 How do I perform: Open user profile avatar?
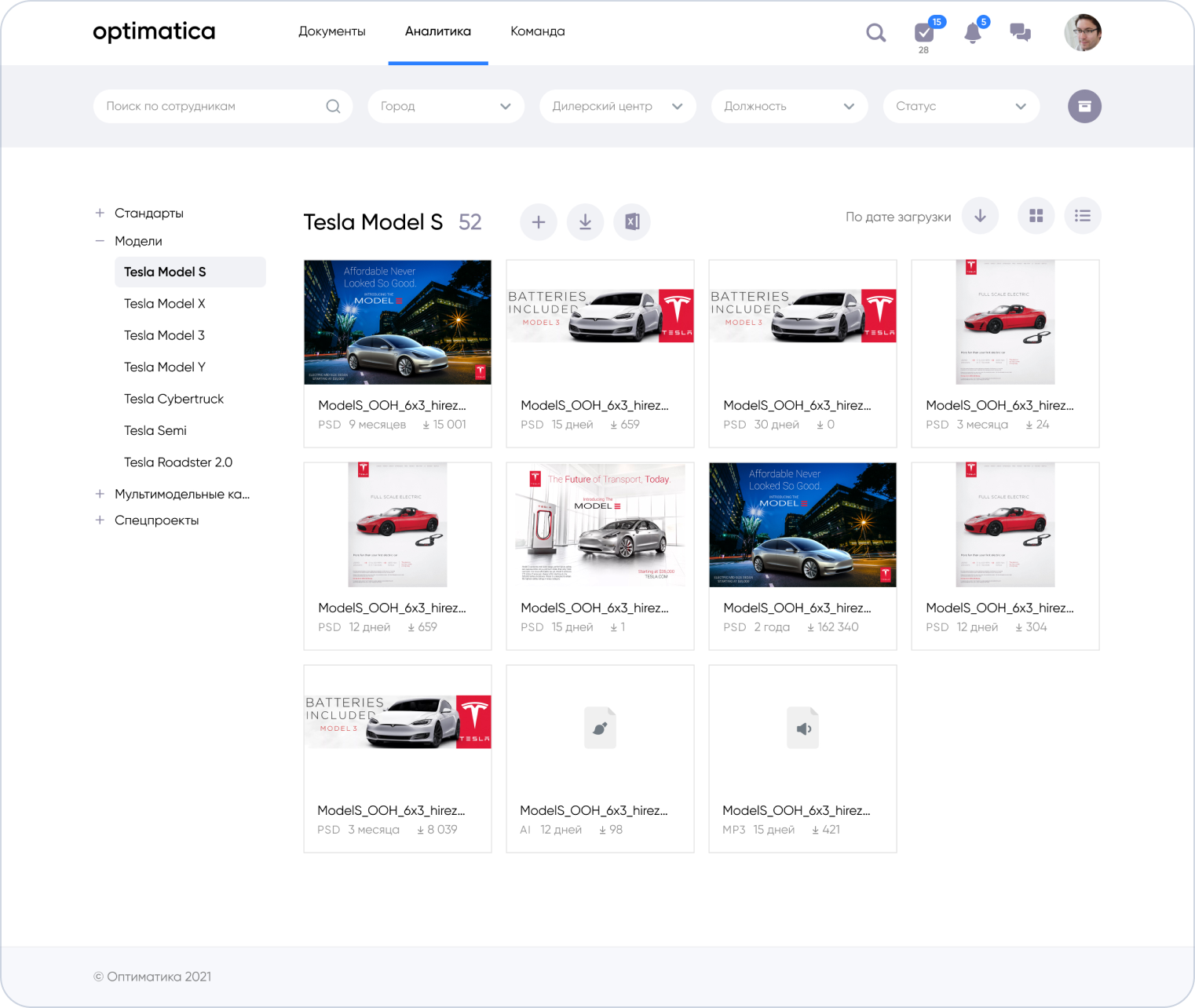(x=1083, y=32)
